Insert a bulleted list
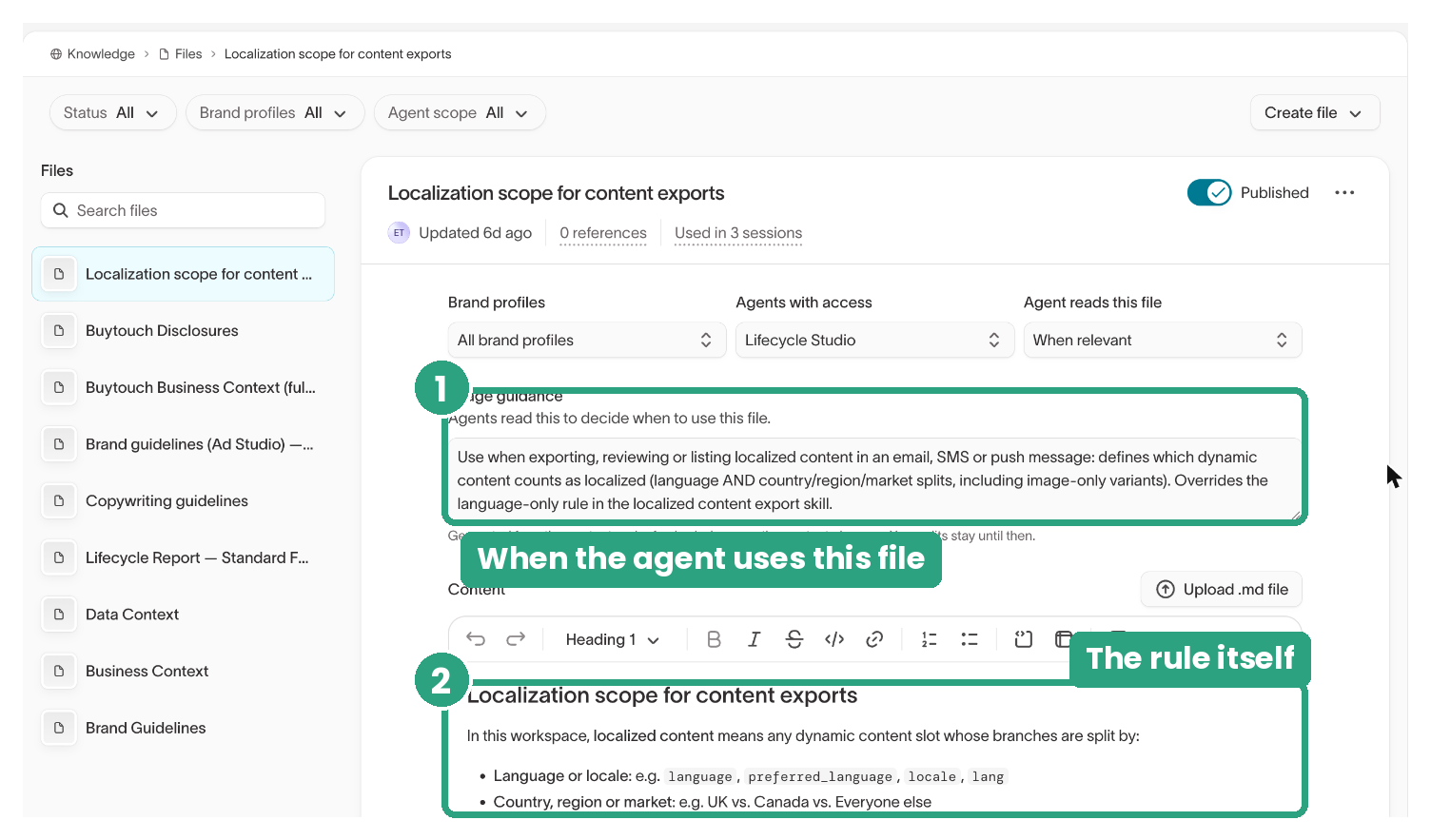1431x840 pixels. [970, 639]
